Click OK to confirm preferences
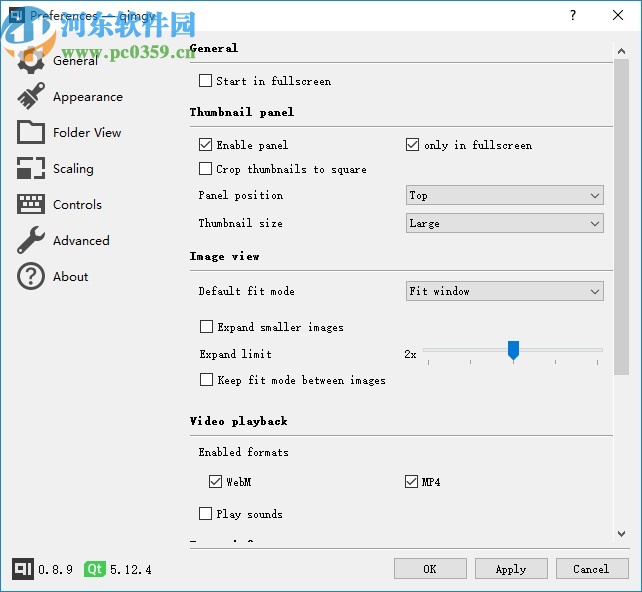Viewport: 642px width, 592px height. point(430,569)
